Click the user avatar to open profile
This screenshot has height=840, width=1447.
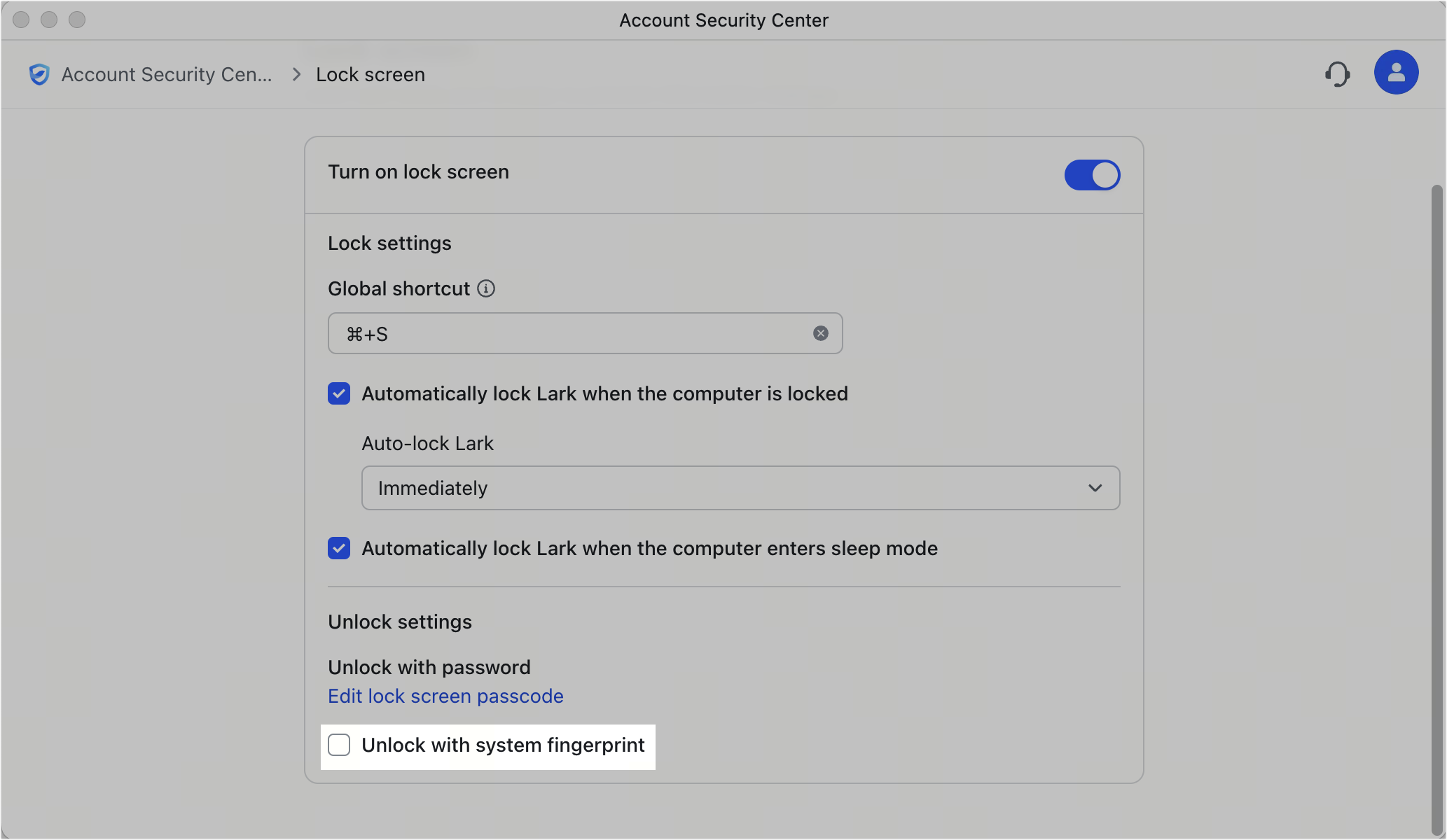coord(1396,73)
